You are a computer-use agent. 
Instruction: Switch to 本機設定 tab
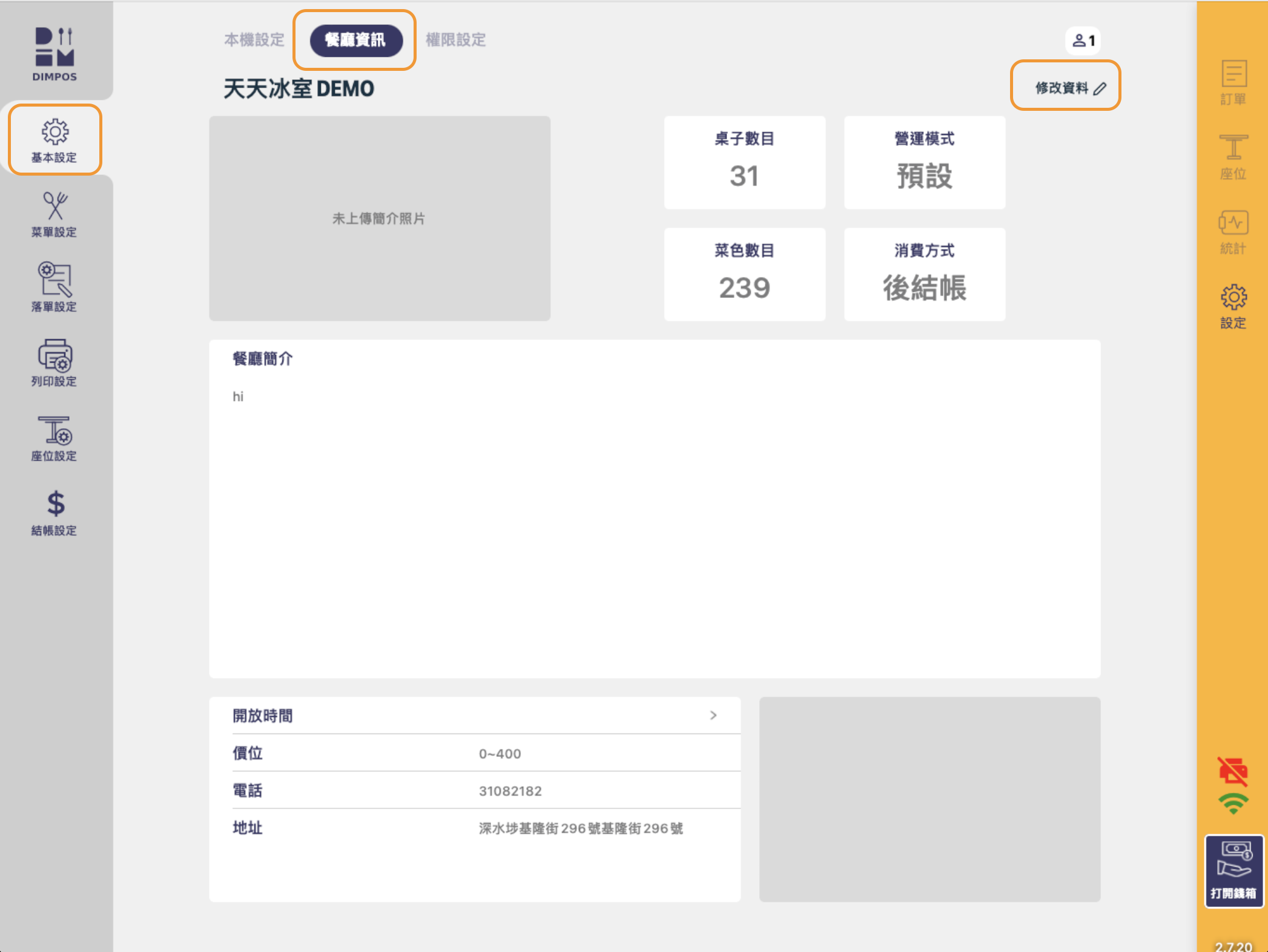point(254,40)
